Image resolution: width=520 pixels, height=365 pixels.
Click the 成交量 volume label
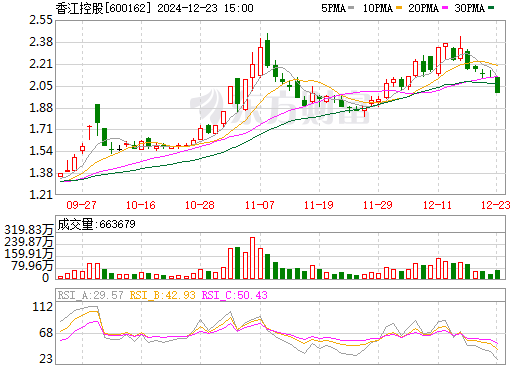click(x=75, y=224)
